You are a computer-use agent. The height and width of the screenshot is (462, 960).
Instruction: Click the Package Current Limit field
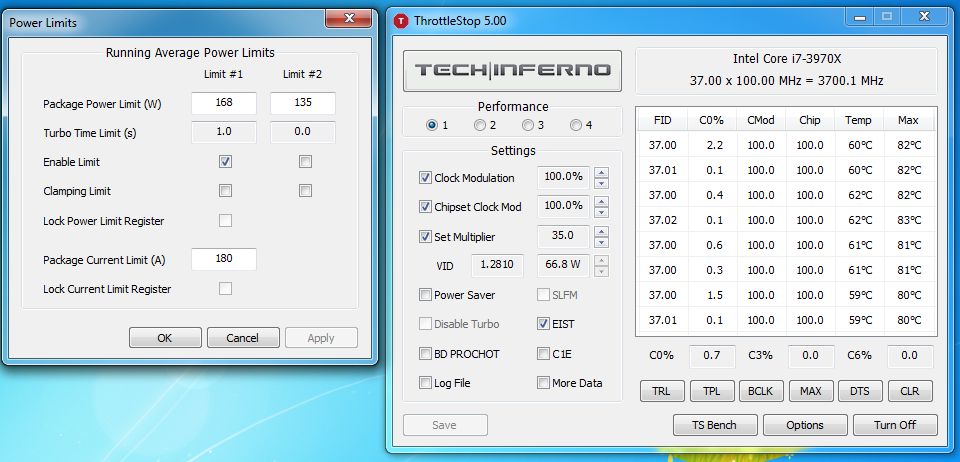click(x=224, y=259)
